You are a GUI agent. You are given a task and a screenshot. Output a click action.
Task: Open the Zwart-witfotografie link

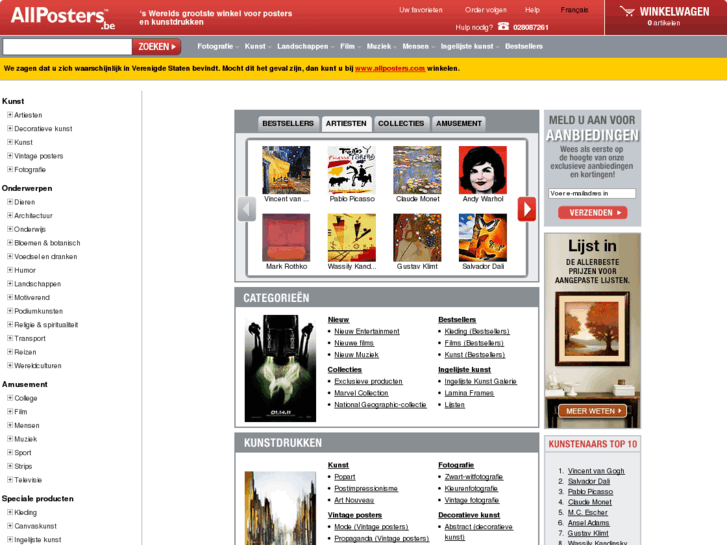[473, 477]
